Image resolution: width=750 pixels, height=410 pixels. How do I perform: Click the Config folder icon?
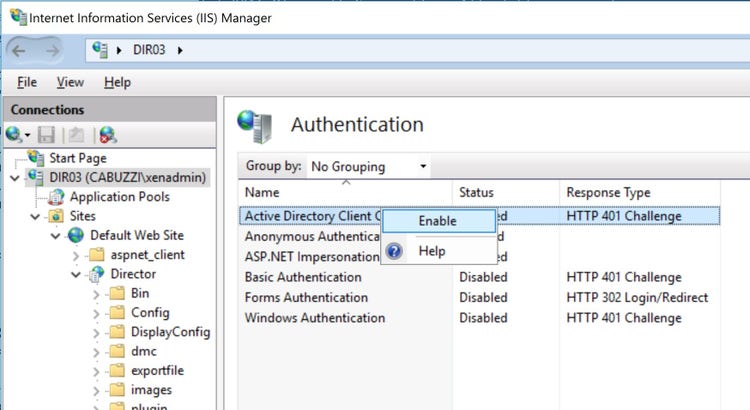pos(117,312)
